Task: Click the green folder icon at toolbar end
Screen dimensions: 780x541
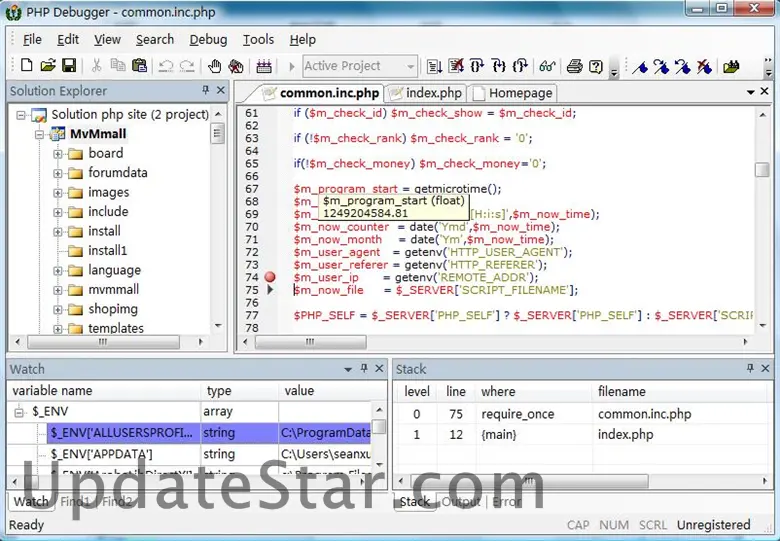Action: coord(731,66)
